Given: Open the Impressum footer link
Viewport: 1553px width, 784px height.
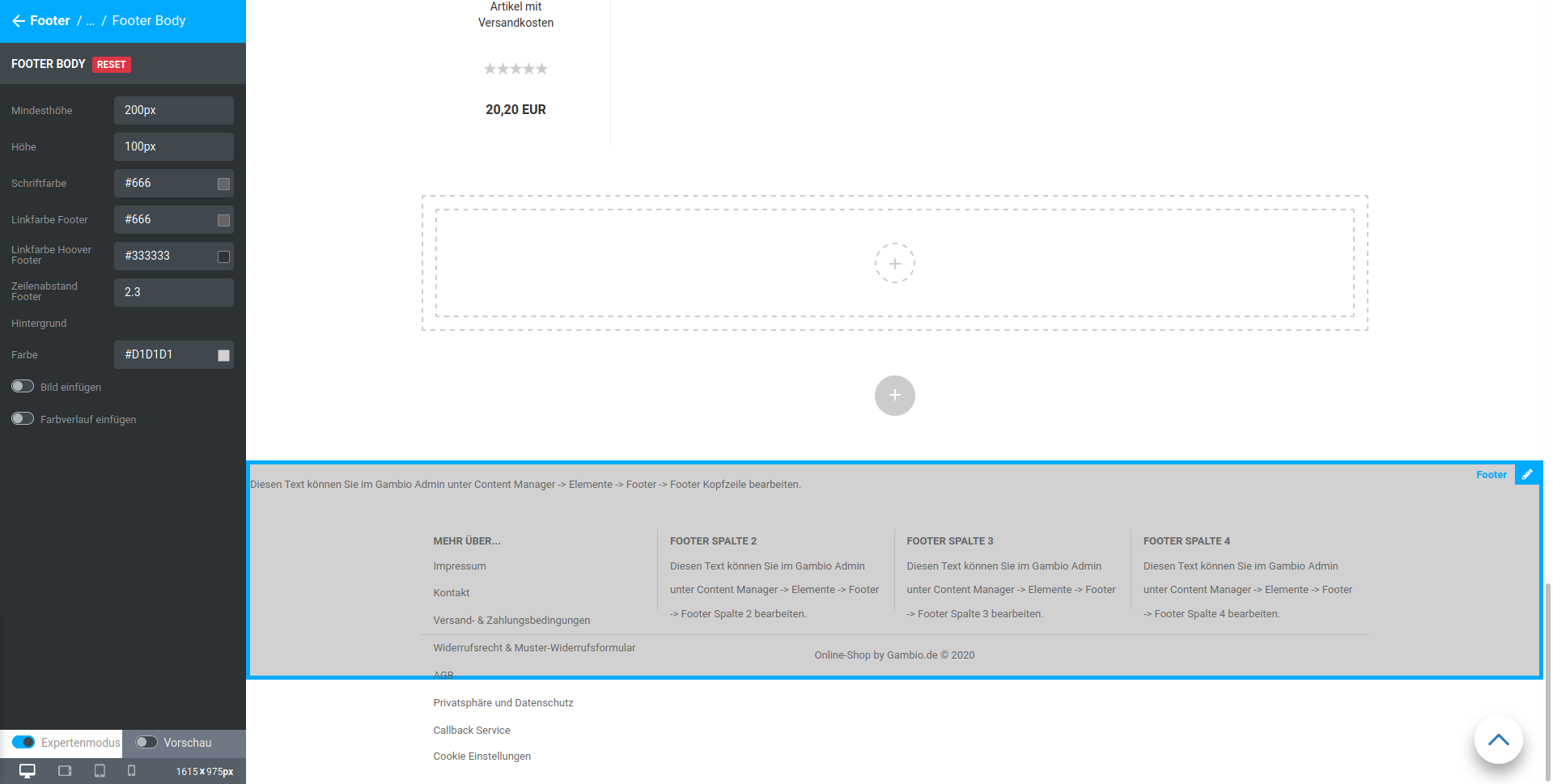Looking at the screenshot, I should pos(459,566).
